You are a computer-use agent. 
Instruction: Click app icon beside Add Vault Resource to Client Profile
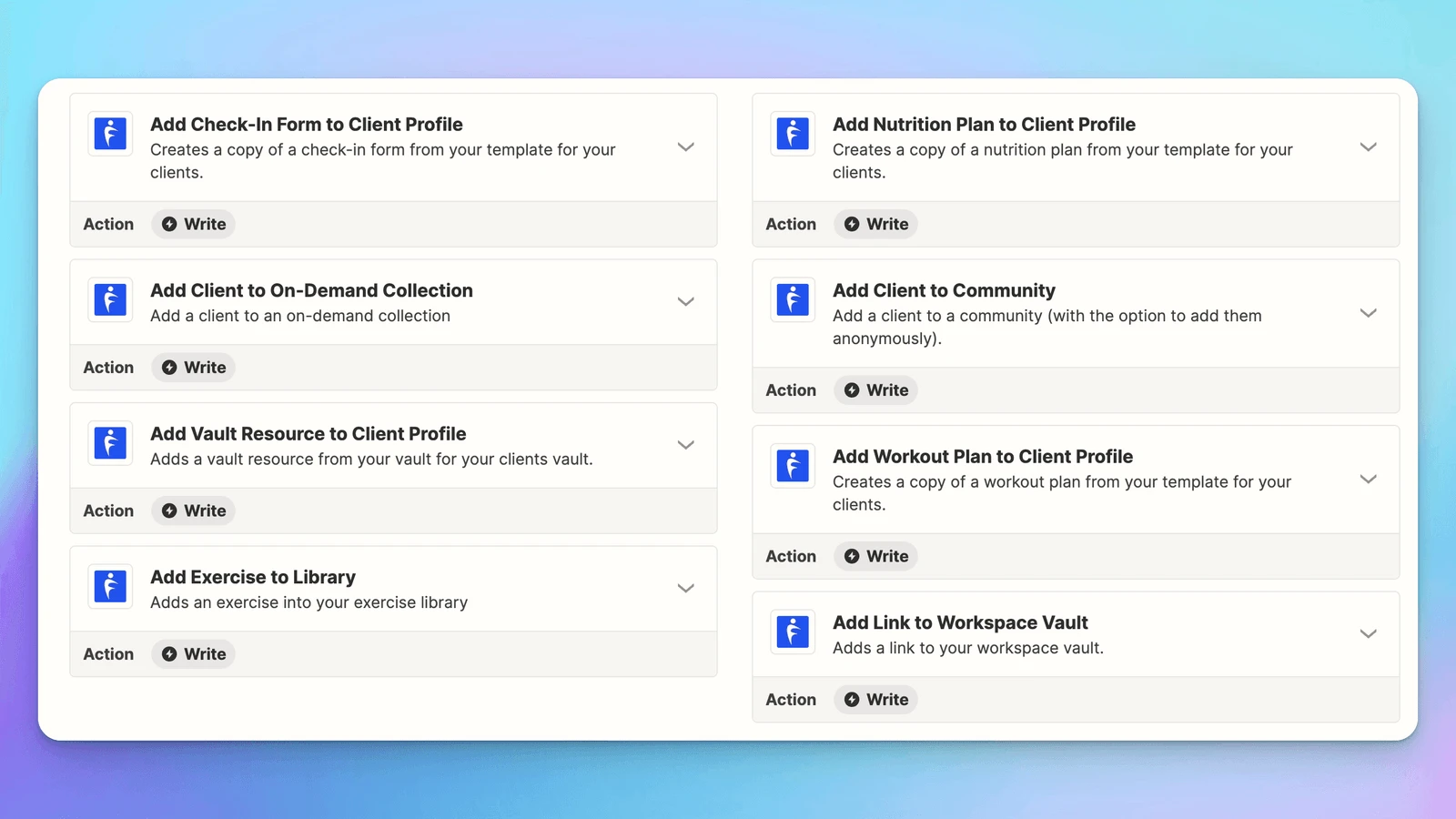pyautogui.click(x=110, y=443)
